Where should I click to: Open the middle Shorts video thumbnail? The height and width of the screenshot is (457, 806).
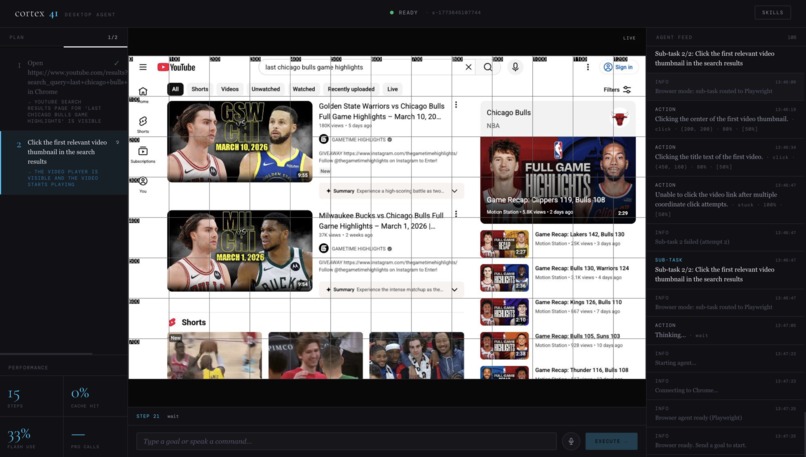click(x=316, y=356)
